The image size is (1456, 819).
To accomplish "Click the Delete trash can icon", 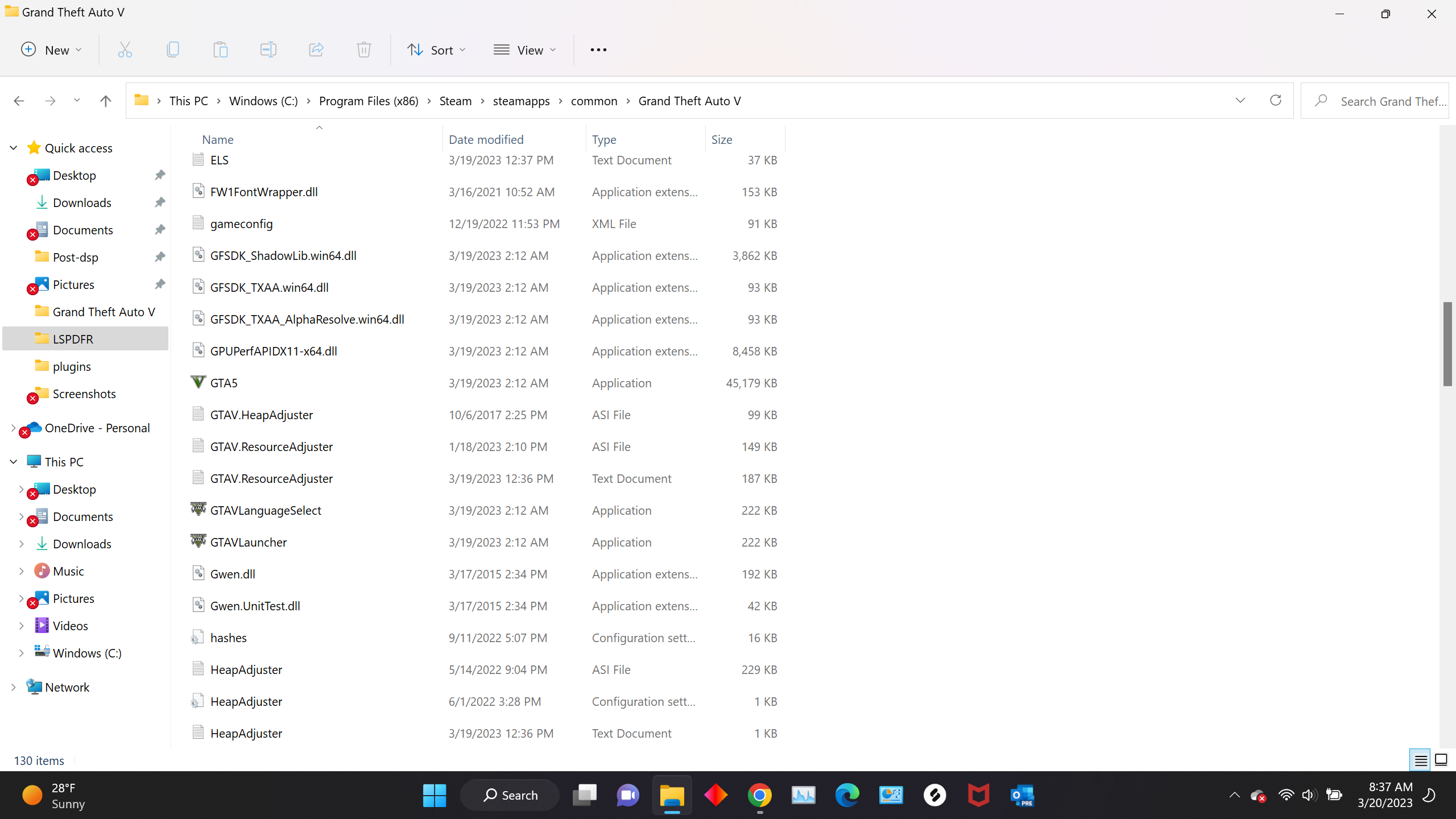I will click(364, 50).
